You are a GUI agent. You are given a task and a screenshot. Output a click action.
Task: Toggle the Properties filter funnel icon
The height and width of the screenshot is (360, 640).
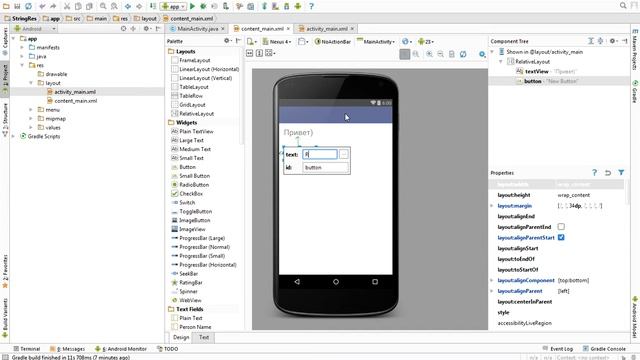click(x=621, y=173)
